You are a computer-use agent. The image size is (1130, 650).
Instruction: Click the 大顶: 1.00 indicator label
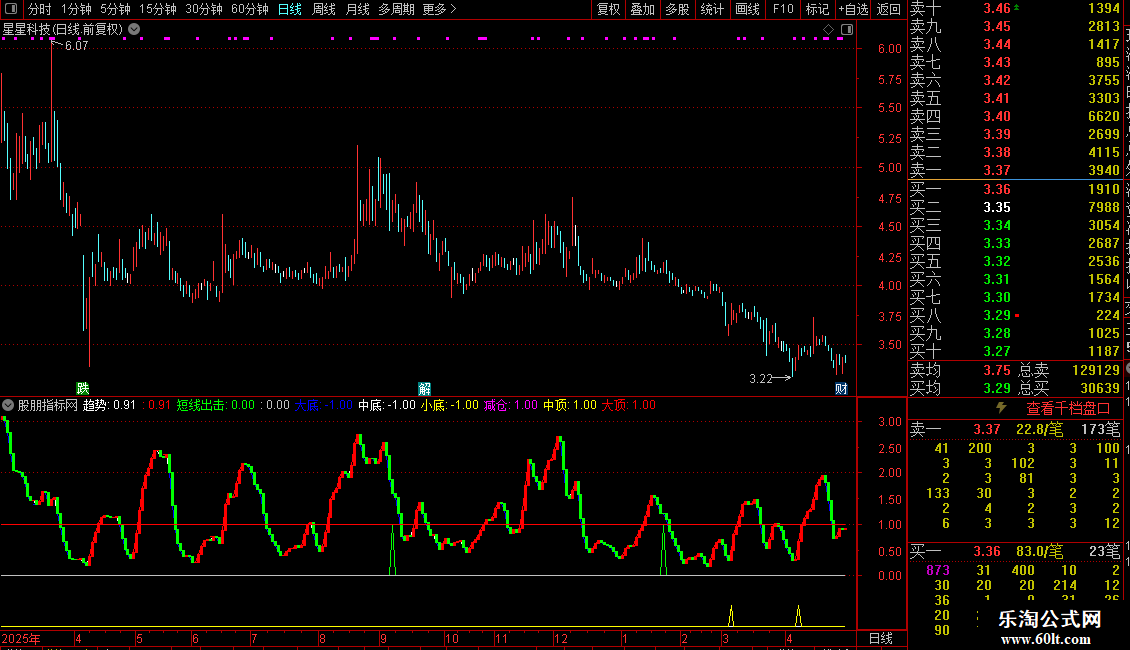pyautogui.click(x=628, y=405)
